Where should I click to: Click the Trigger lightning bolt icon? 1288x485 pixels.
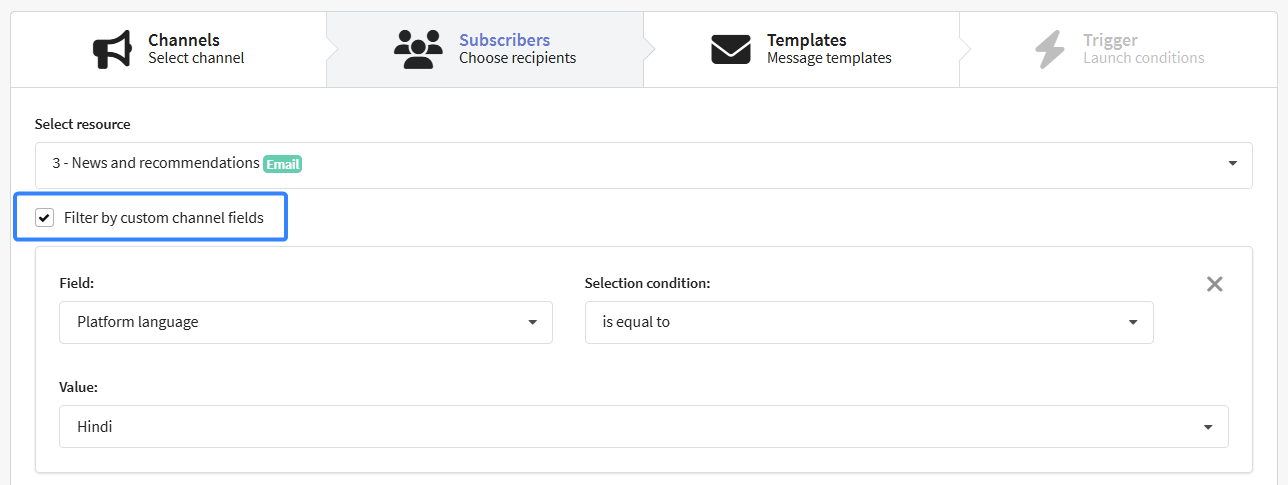click(x=1050, y=49)
